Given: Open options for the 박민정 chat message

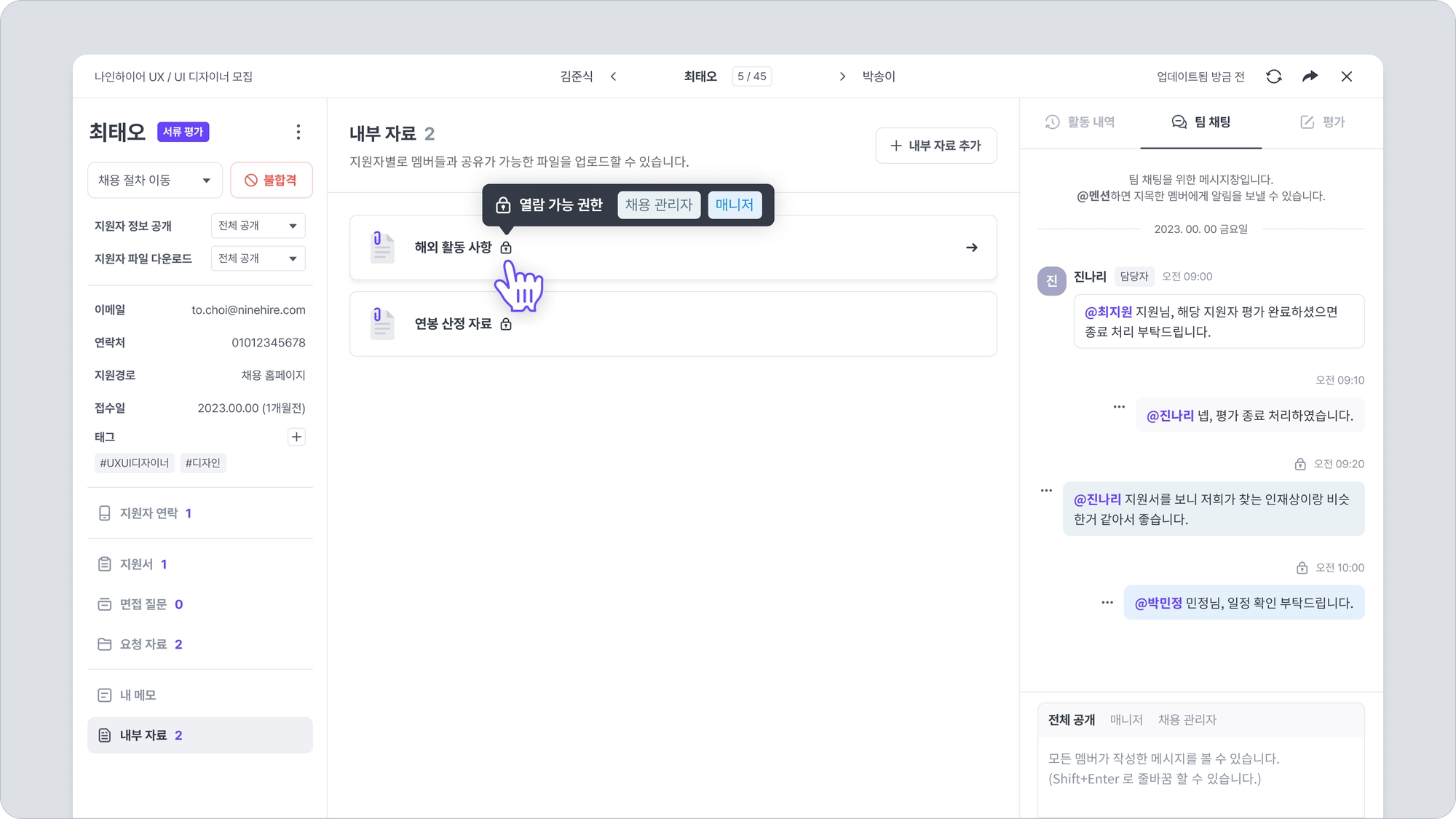Looking at the screenshot, I should (1107, 603).
